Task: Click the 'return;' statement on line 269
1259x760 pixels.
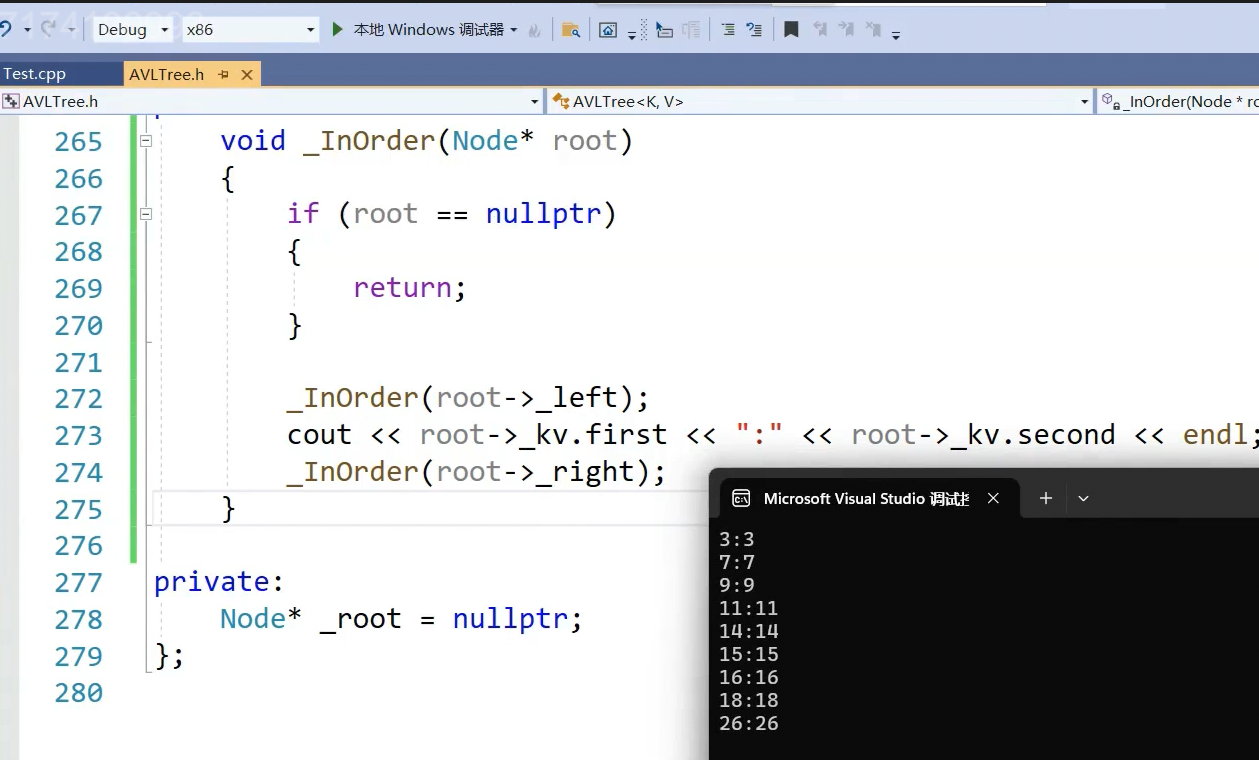Action: [410, 288]
